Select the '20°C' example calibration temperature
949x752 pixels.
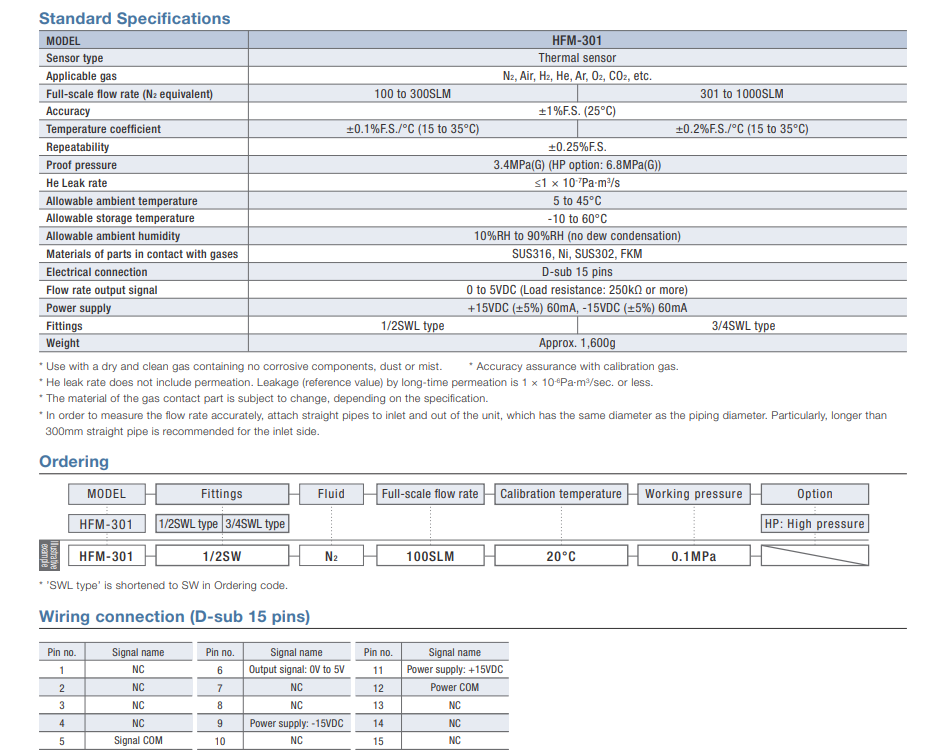560,556
